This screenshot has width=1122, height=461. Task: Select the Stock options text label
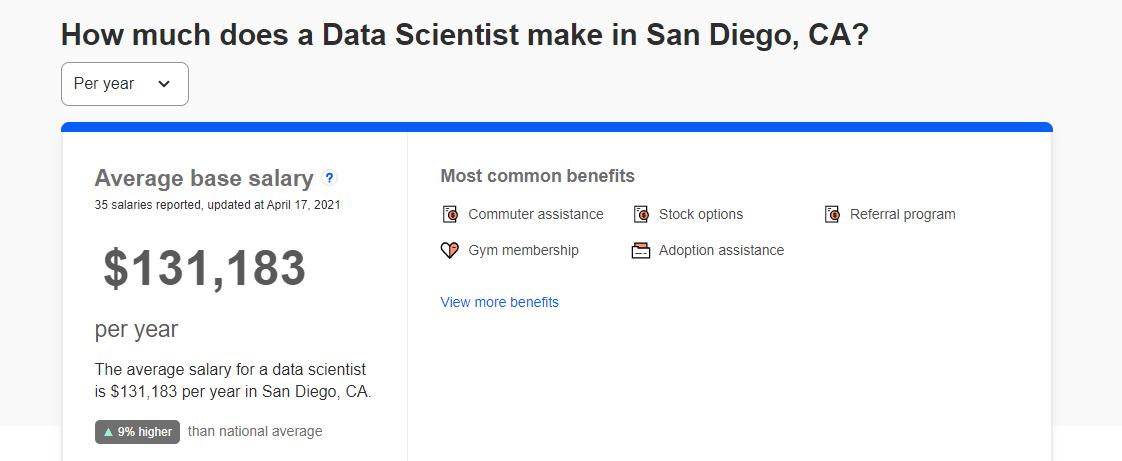[x=701, y=214]
